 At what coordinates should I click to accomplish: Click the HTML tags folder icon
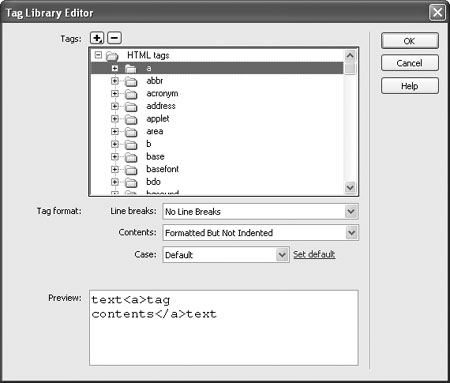(112, 56)
